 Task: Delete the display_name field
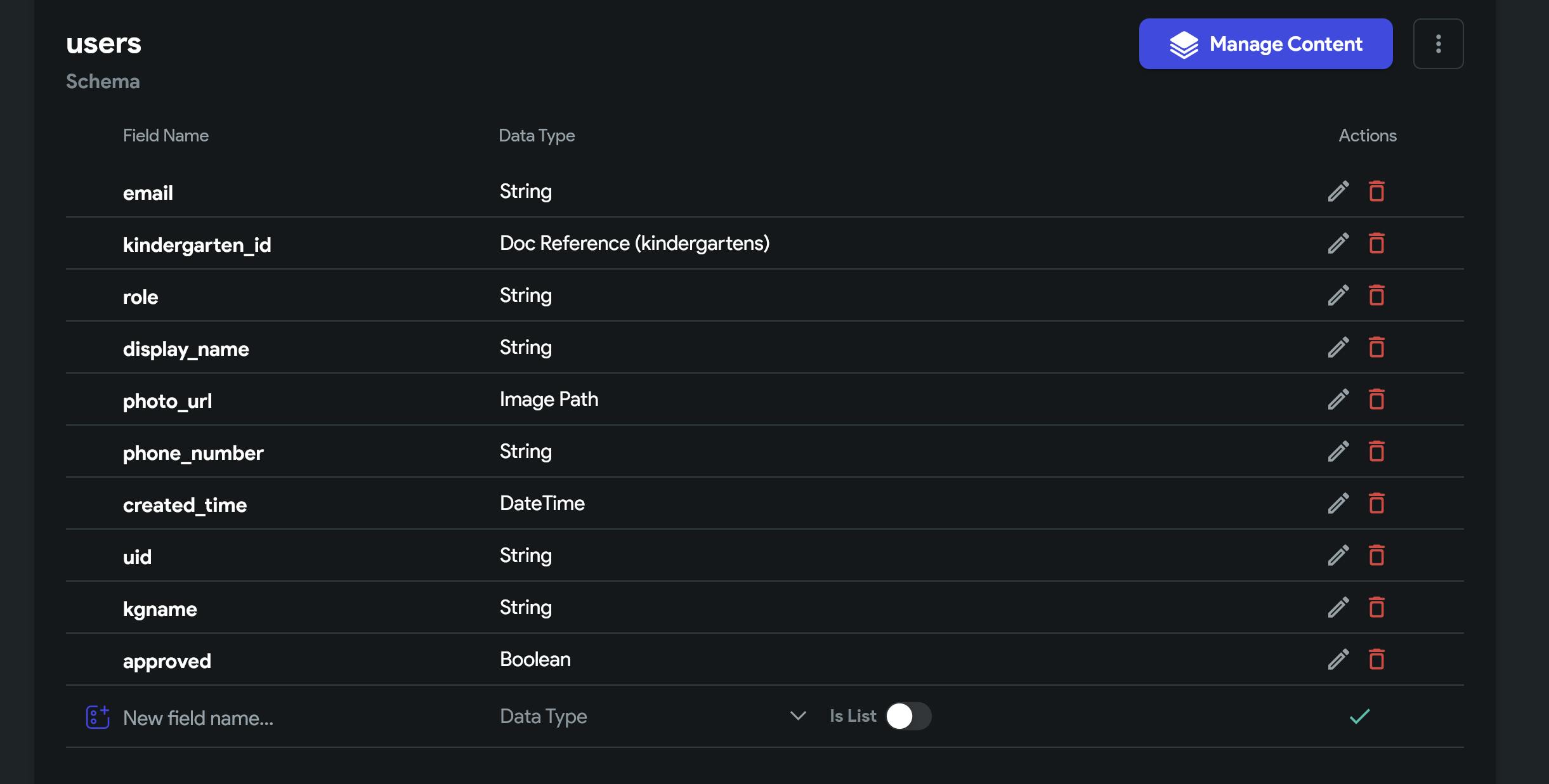point(1376,348)
